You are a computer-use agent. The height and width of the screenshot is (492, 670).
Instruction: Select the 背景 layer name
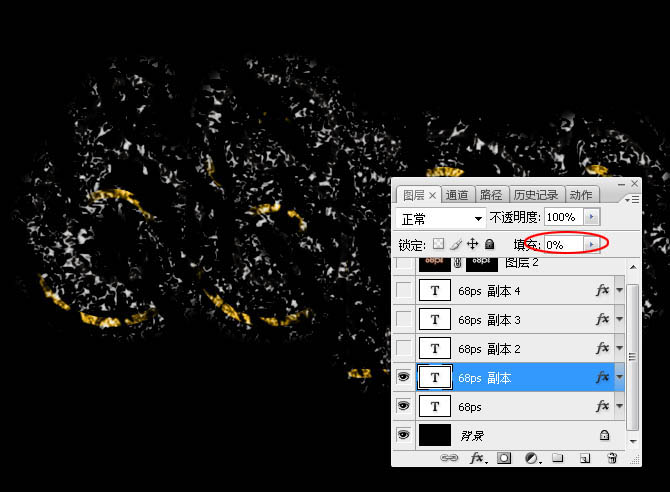[472, 436]
